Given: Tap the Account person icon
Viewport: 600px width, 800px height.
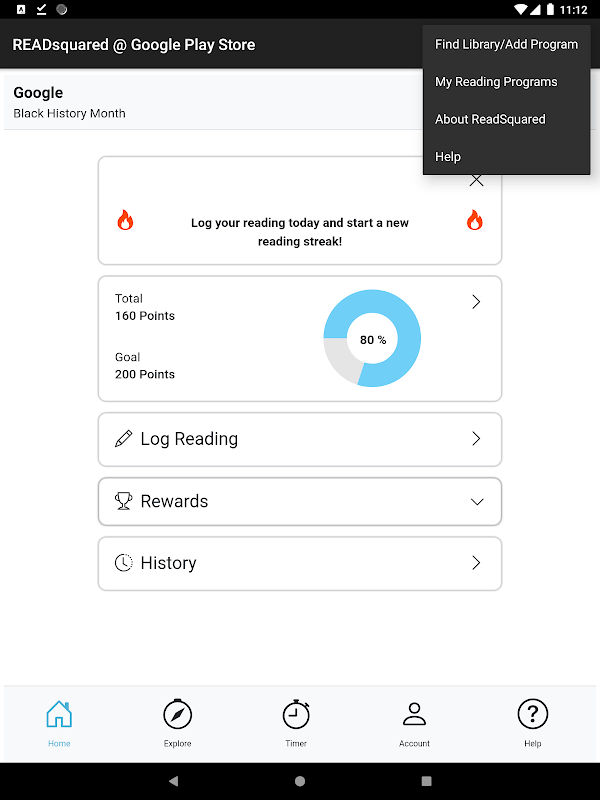Looking at the screenshot, I should 414,714.
